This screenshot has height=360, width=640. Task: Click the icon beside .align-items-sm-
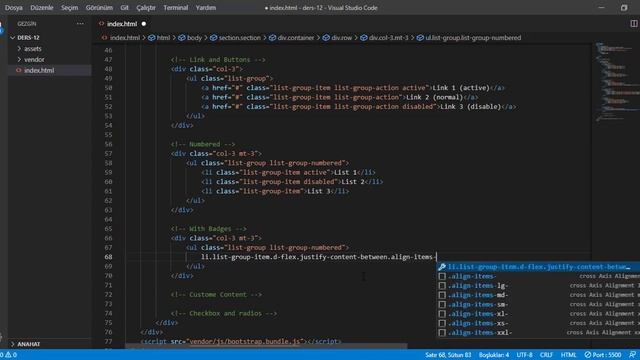click(x=442, y=304)
